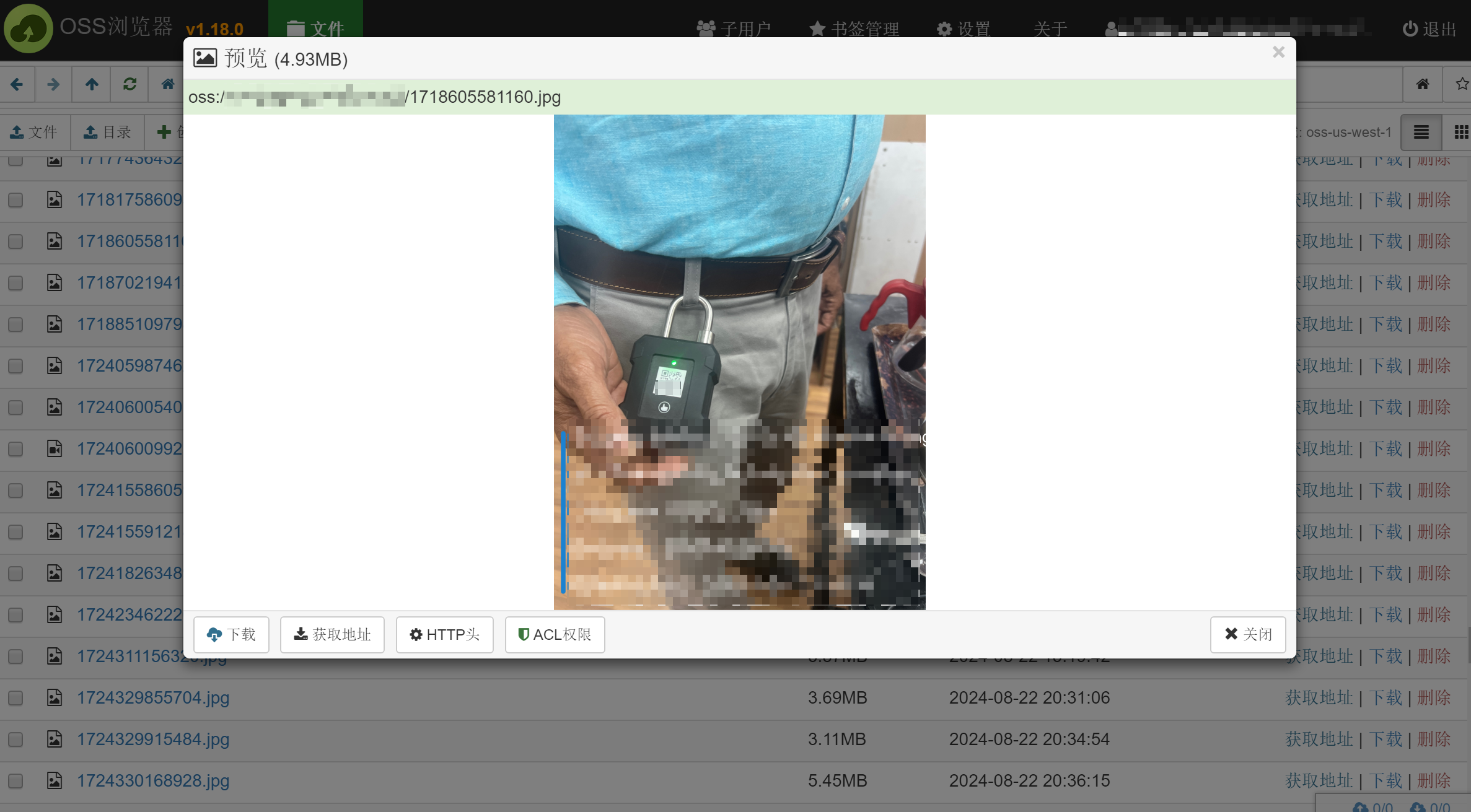Click 17241826348 file name link

tap(130, 573)
